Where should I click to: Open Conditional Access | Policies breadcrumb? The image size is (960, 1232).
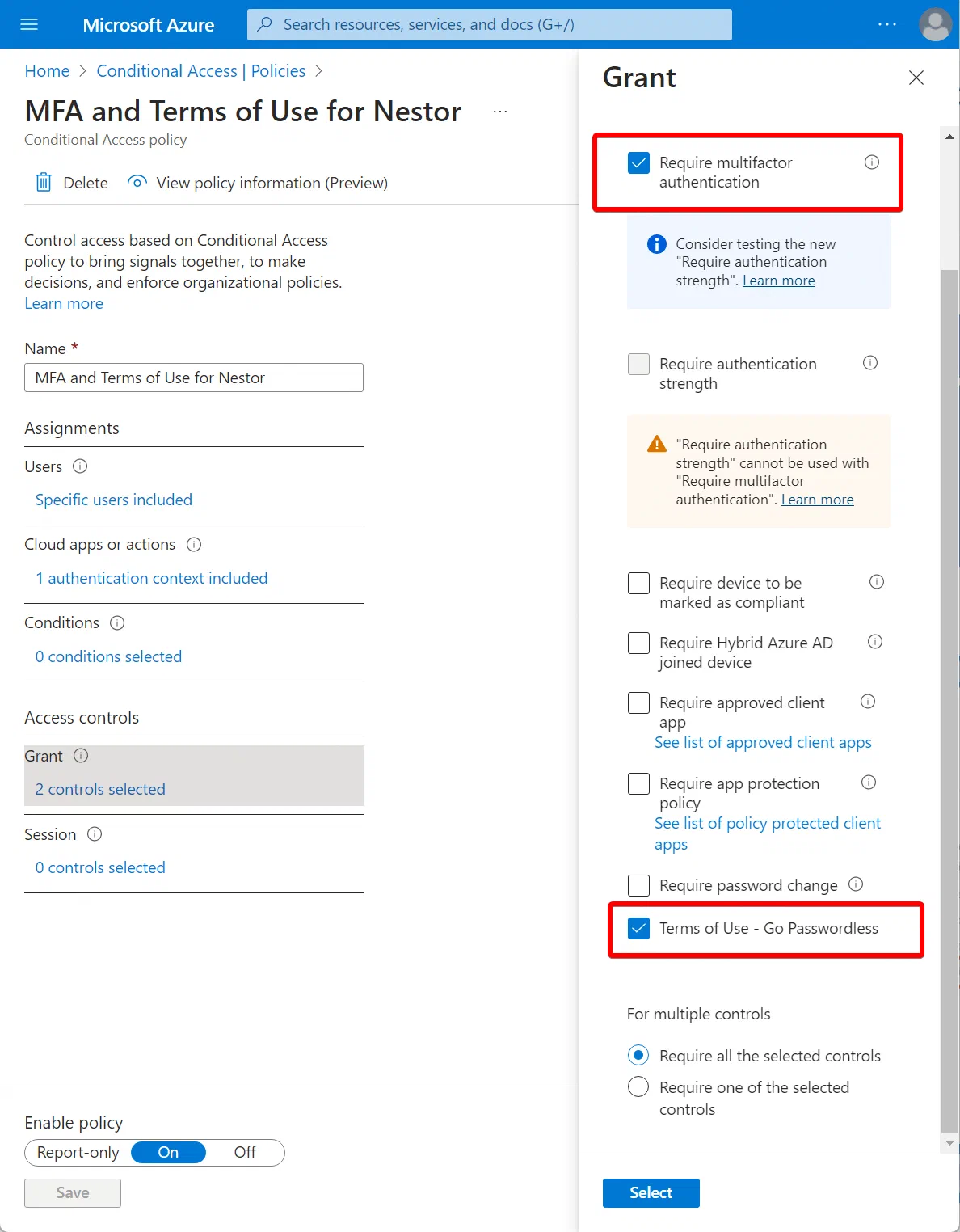201,71
